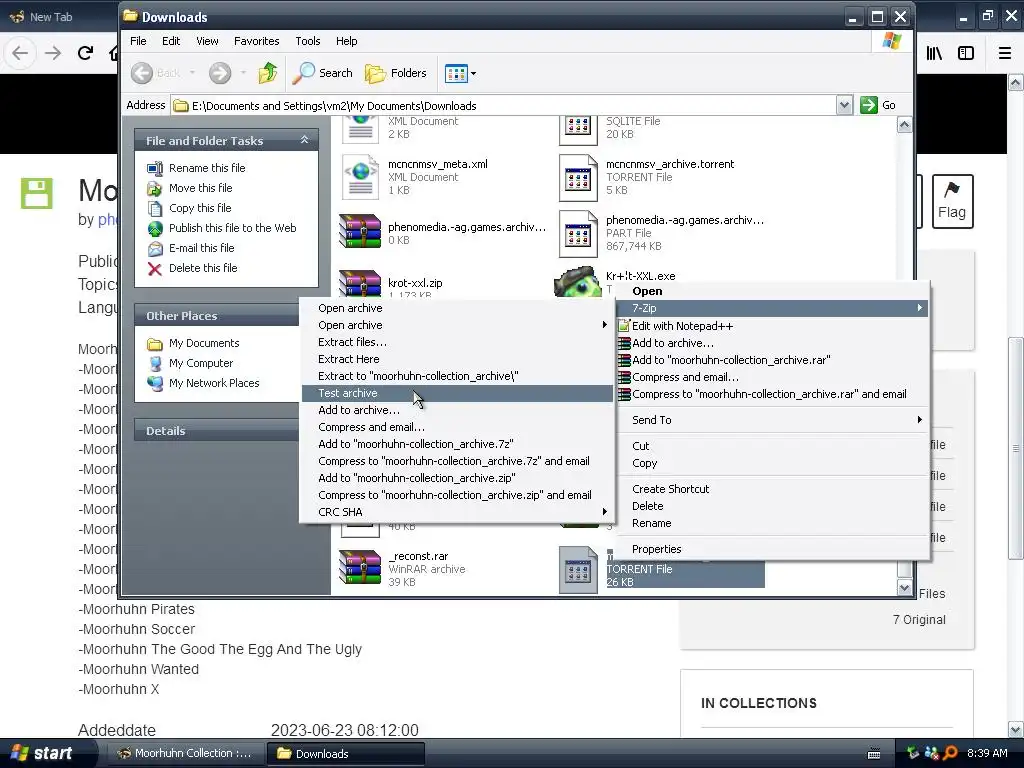Open the Tools menu
Screen dimensions: 1024x768
[308, 41]
